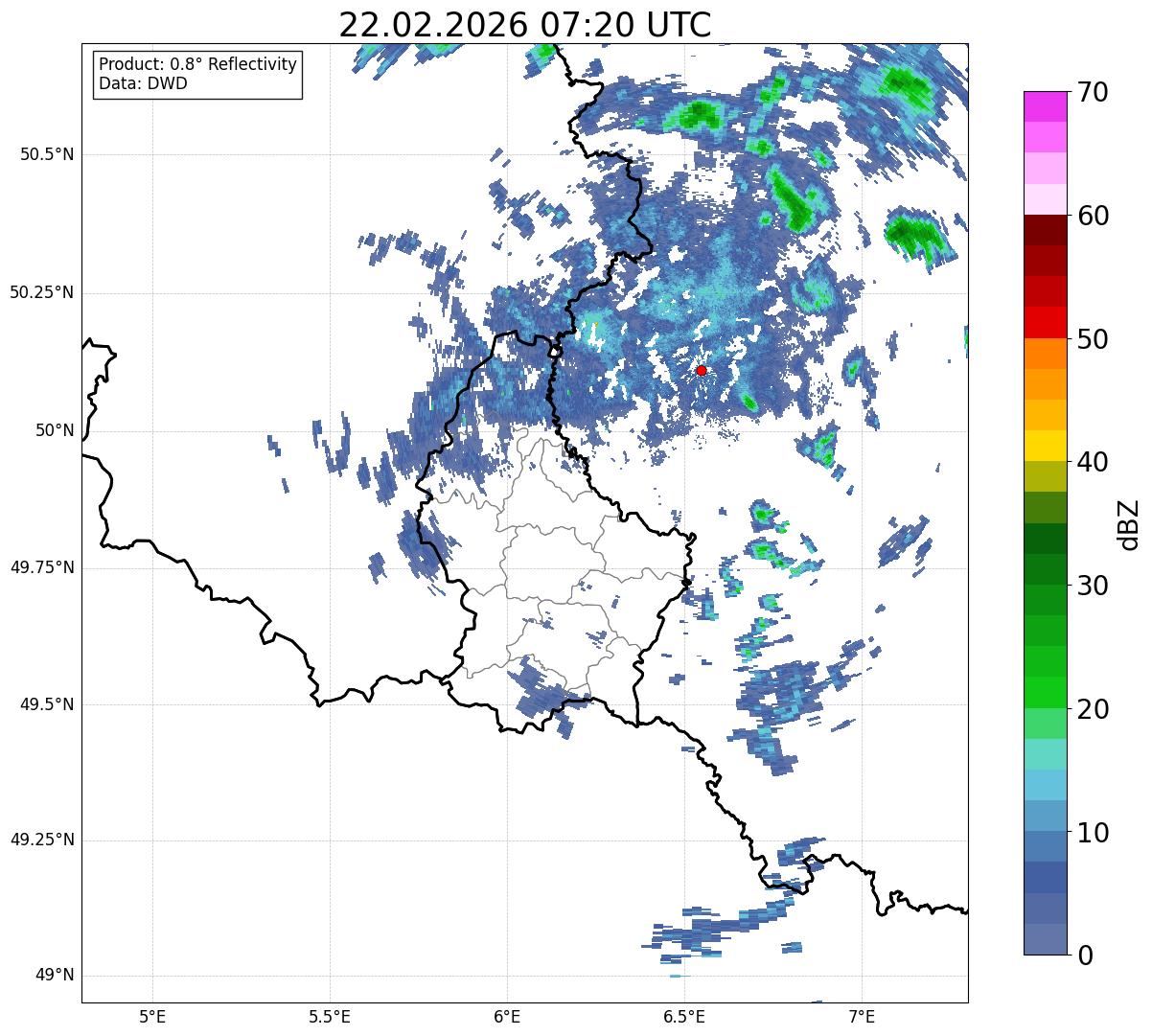Click the orange colorbar segment below 50
1152x1036 pixels.
pos(1046,354)
